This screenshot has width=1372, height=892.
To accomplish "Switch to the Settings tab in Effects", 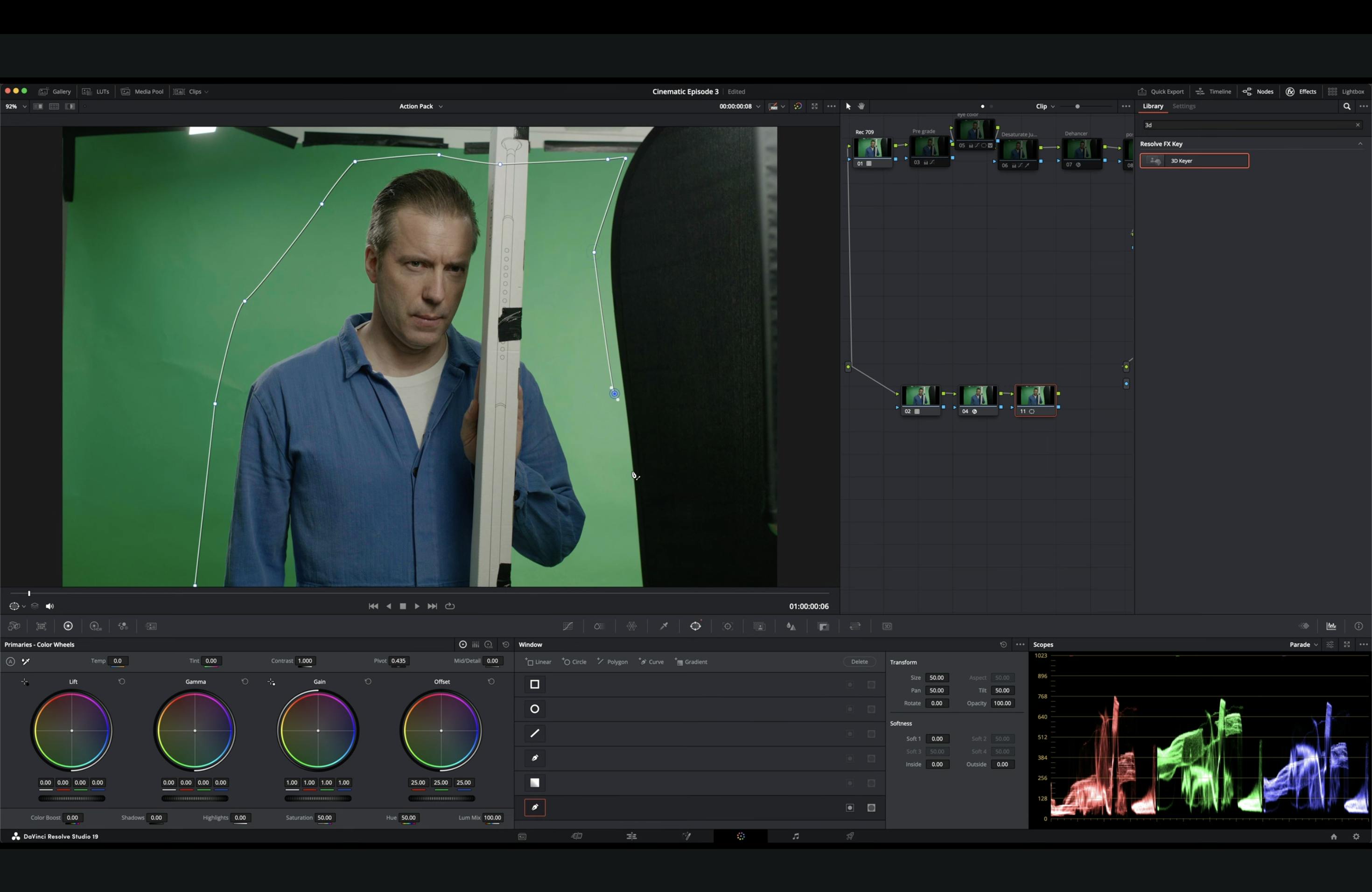I will (x=1183, y=107).
